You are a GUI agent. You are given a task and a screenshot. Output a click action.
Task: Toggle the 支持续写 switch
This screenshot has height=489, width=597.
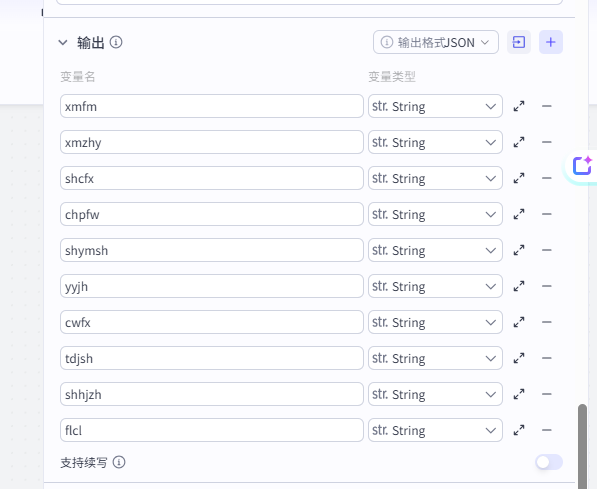pyautogui.click(x=549, y=462)
